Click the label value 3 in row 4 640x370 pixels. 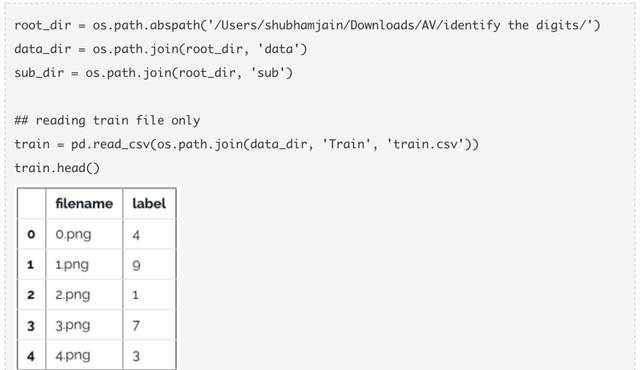point(149,356)
